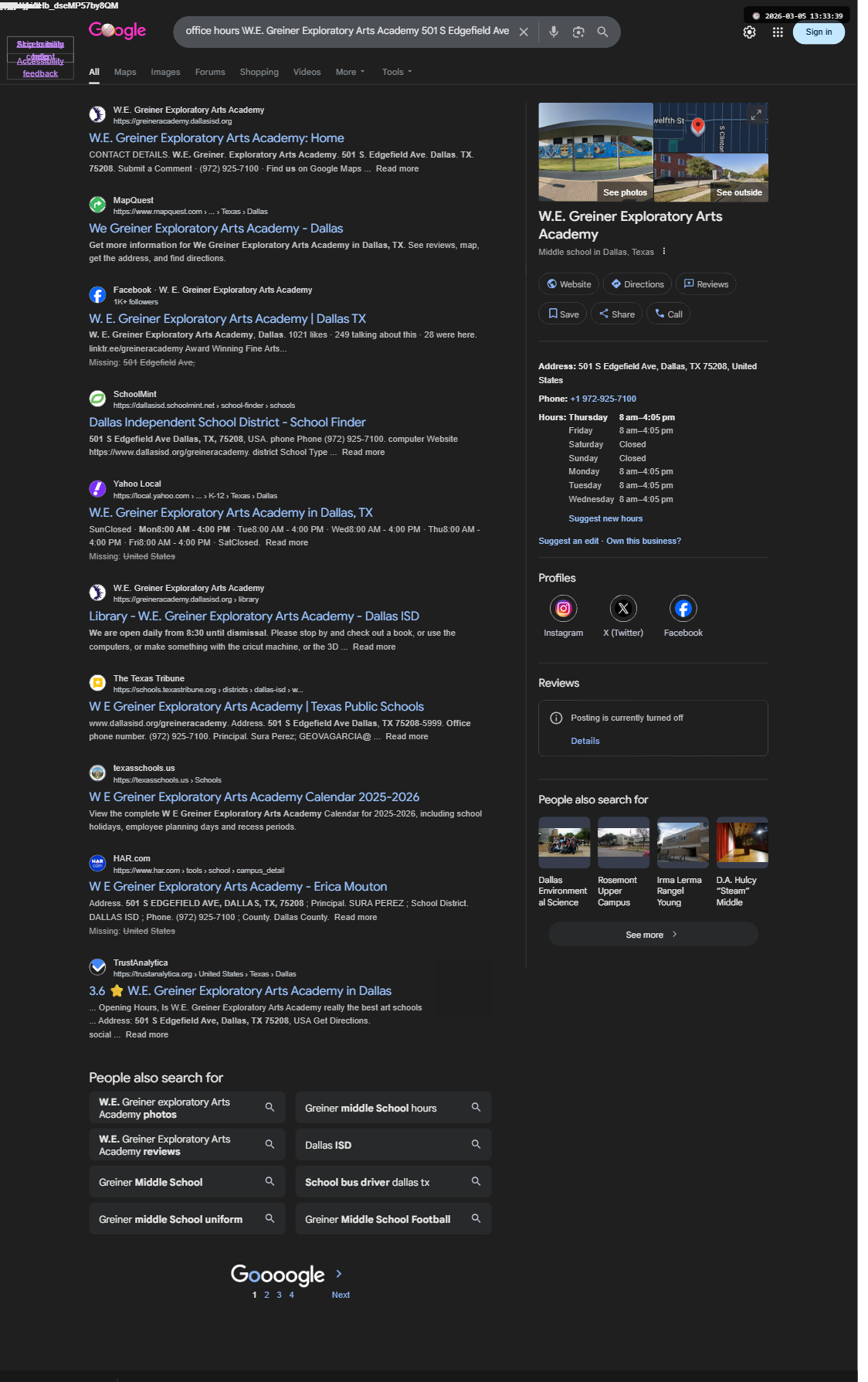Call the school with the Call button

pyautogui.click(x=668, y=314)
